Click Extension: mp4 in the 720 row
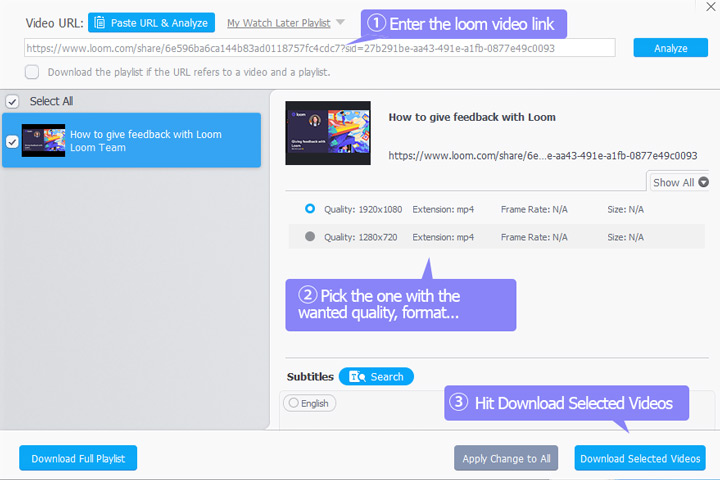This screenshot has height=480, width=720. coord(443,237)
